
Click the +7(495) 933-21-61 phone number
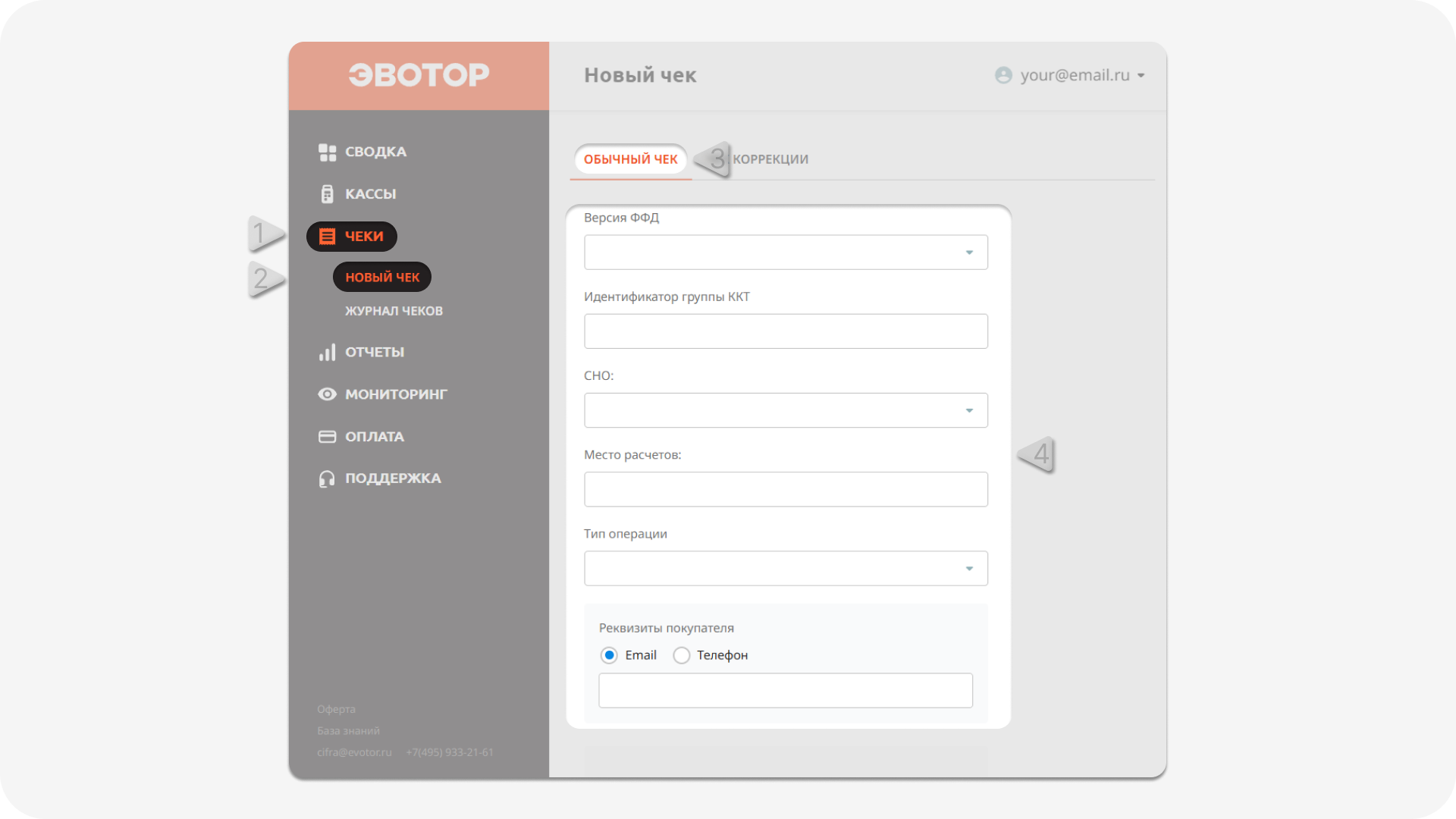pyautogui.click(x=450, y=752)
